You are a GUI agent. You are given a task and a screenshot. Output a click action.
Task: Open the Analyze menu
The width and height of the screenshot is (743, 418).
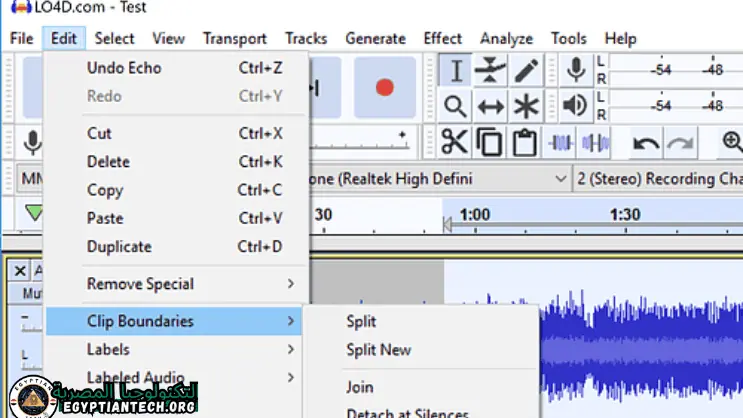coord(506,38)
